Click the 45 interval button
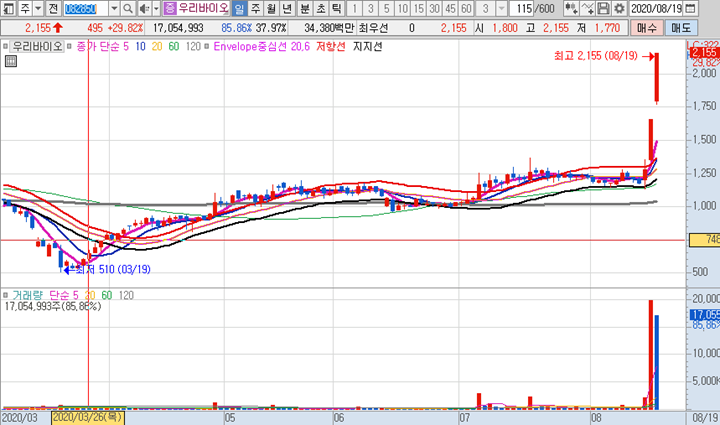 click(450, 8)
